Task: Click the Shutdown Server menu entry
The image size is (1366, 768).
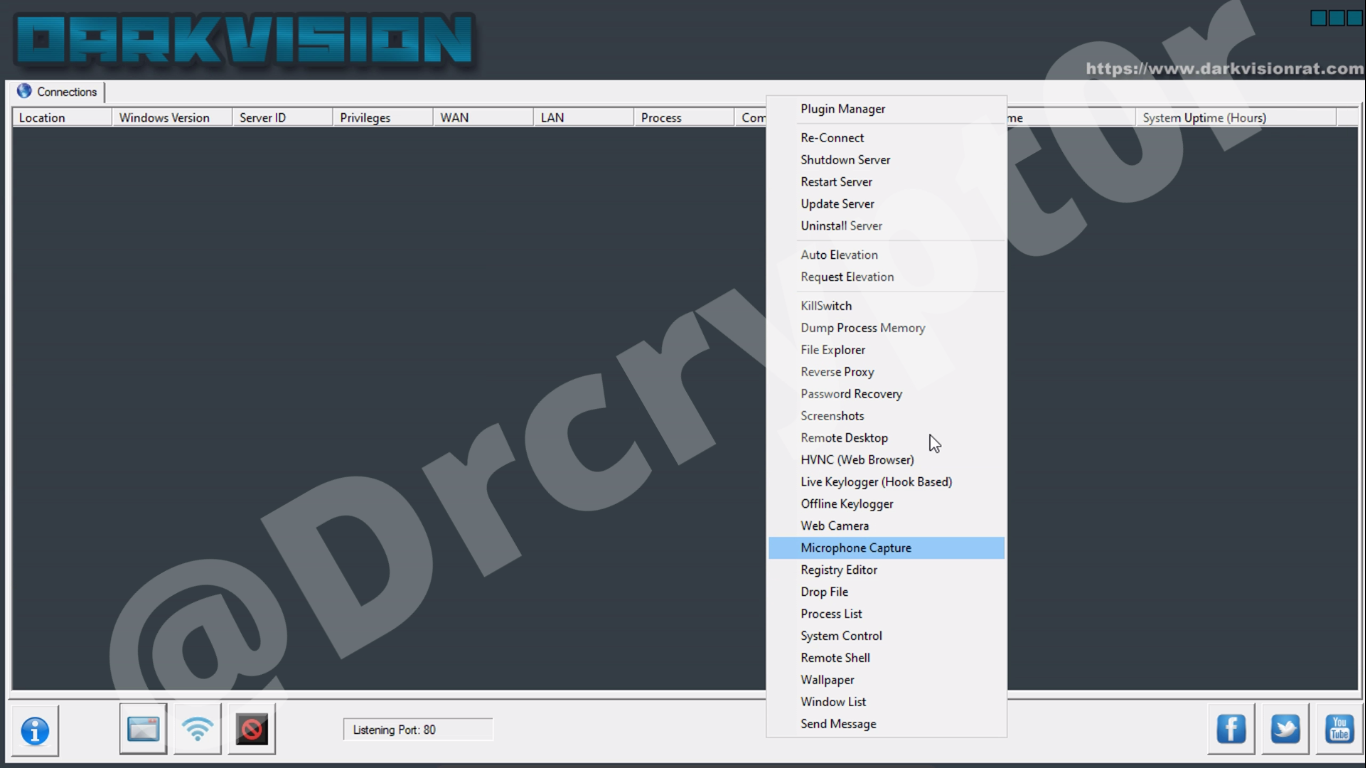Action: click(x=886, y=160)
